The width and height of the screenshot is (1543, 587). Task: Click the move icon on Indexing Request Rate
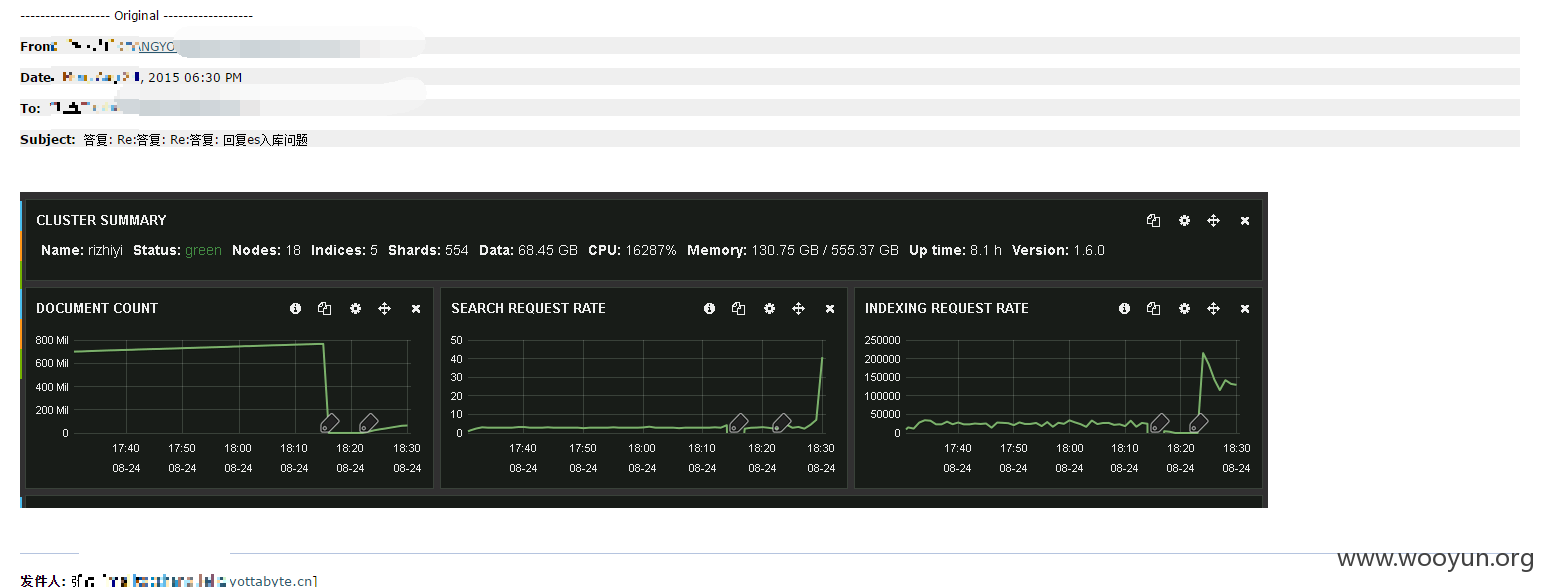(1213, 309)
